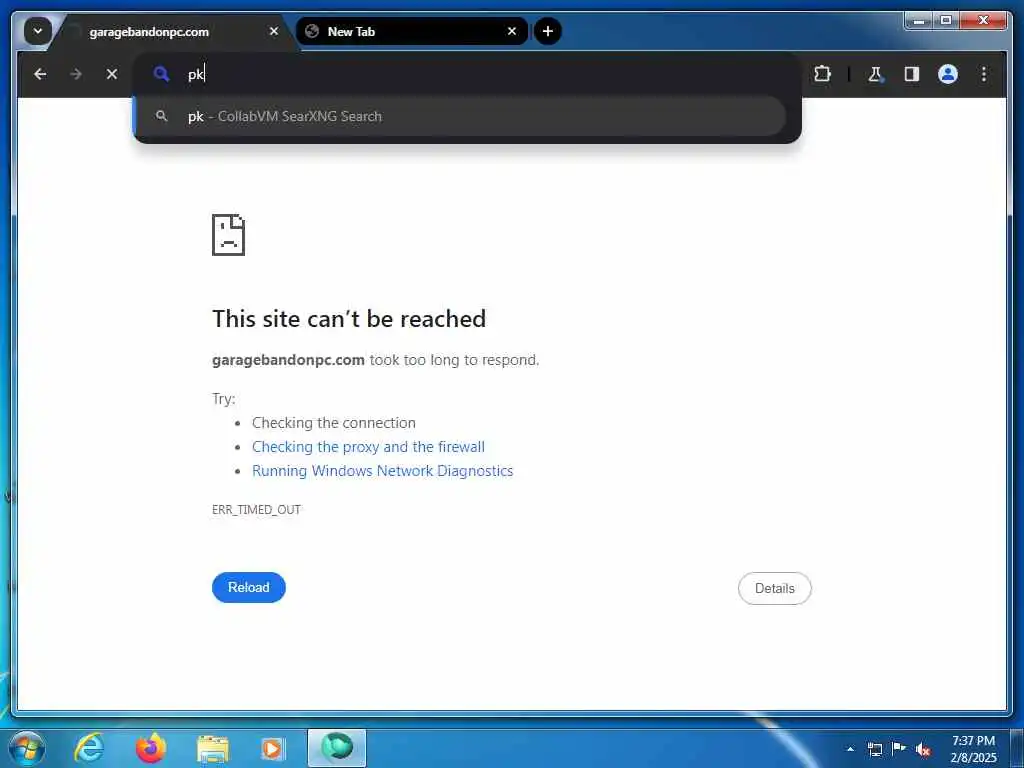Open Windows Explorer folder on taskbar
This screenshot has width=1024, height=768.
(213, 749)
